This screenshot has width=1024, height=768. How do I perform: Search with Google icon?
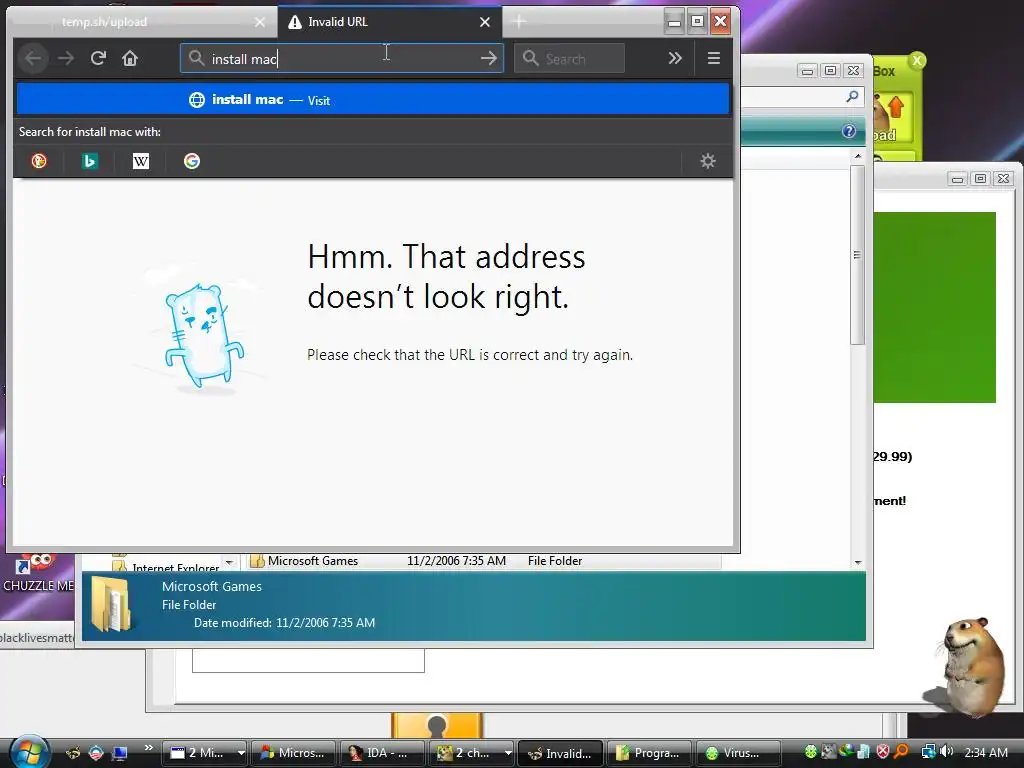tap(192, 161)
